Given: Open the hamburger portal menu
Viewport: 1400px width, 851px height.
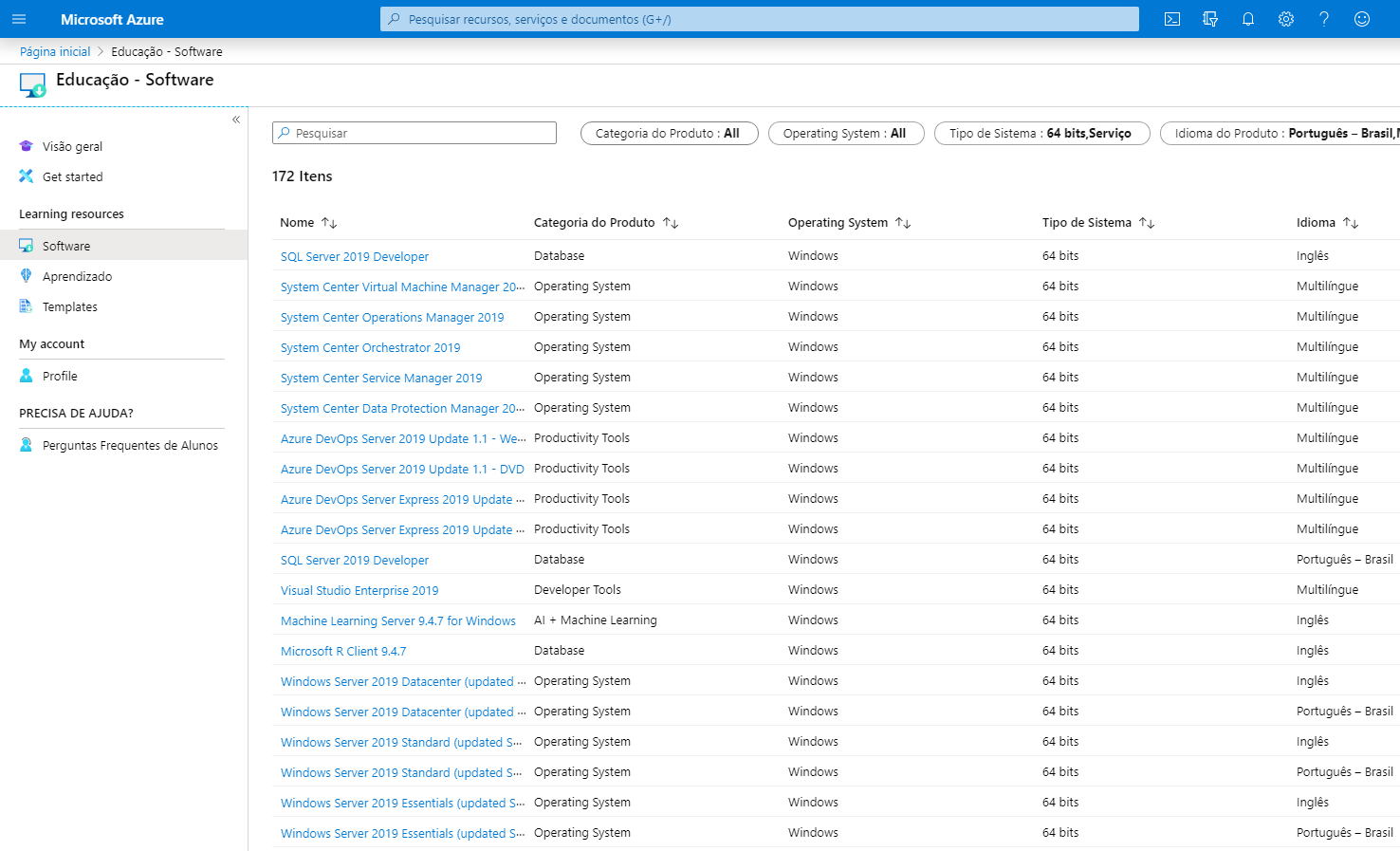Looking at the screenshot, I should [19, 19].
